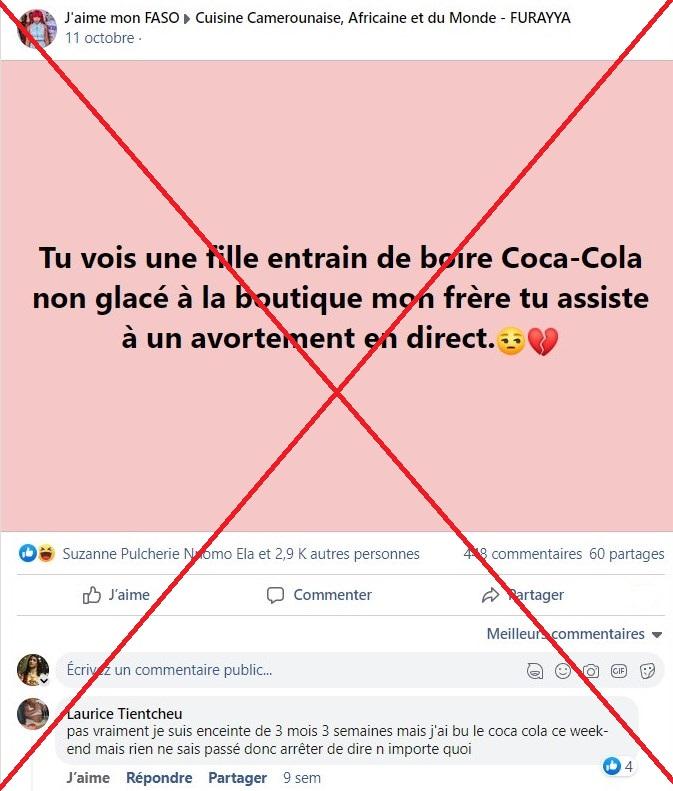Click the thumbs-up J'aime icon
This screenshot has height=791, width=673.
pos(92,595)
